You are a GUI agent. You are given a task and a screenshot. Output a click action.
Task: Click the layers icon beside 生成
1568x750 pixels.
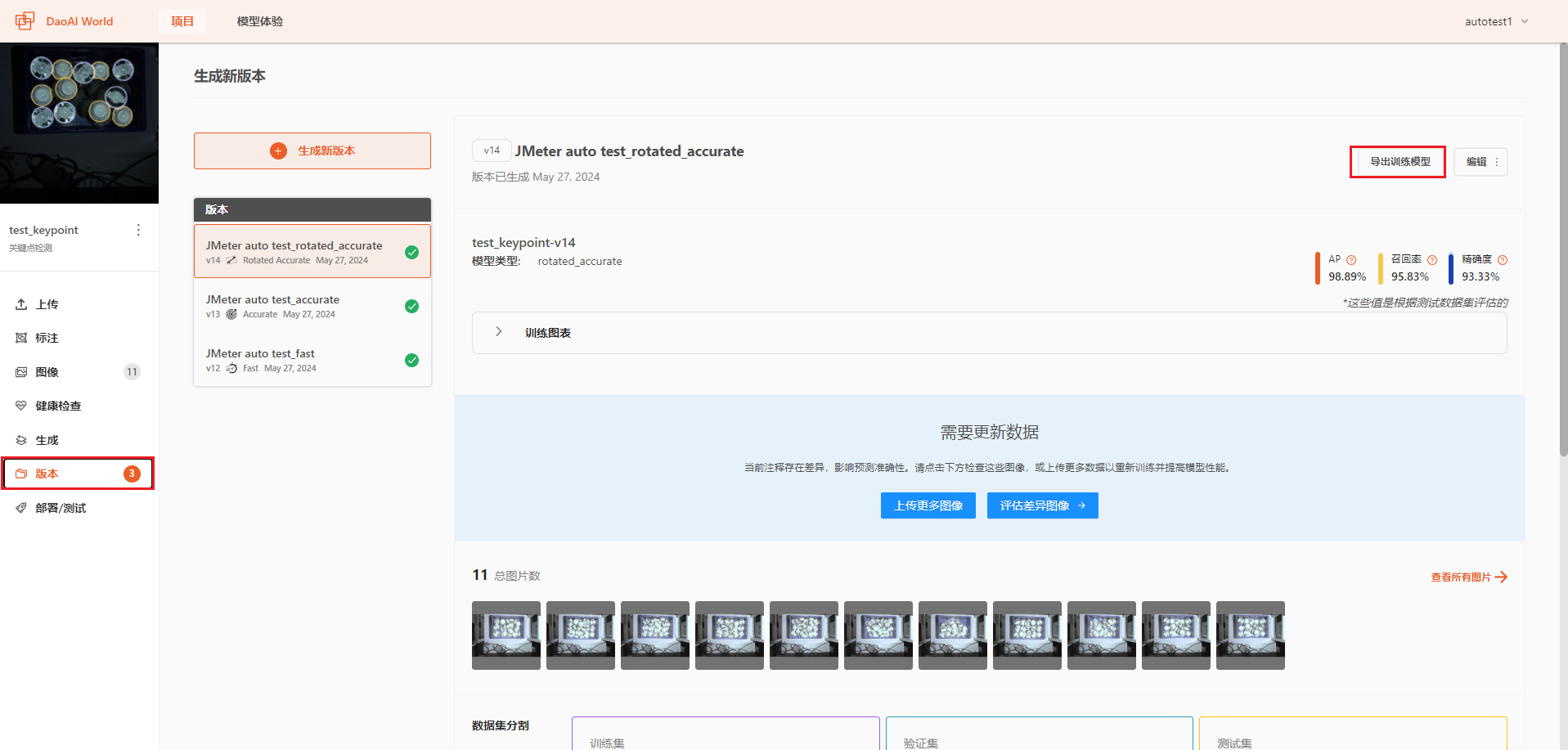[21, 440]
